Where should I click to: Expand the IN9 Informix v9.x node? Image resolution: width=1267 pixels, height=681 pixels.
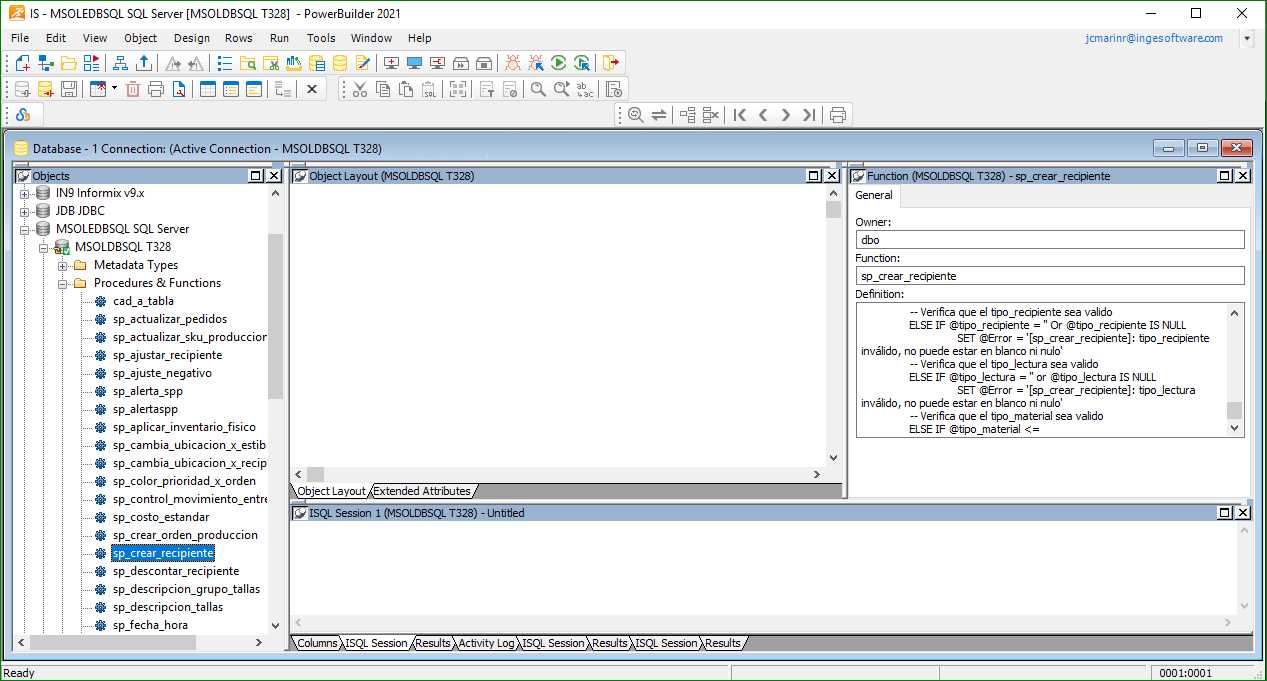[25, 193]
